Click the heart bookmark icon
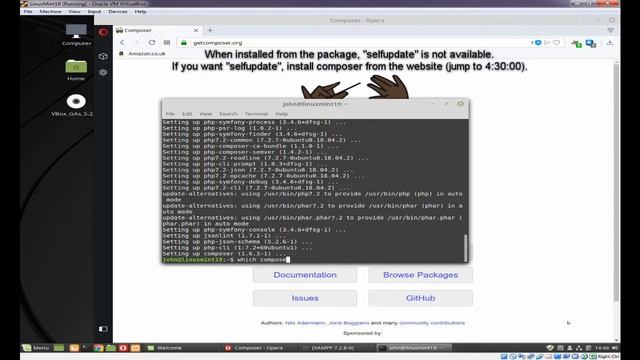Image resolution: width=640 pixels, height=360 pixels. (556, 42)
